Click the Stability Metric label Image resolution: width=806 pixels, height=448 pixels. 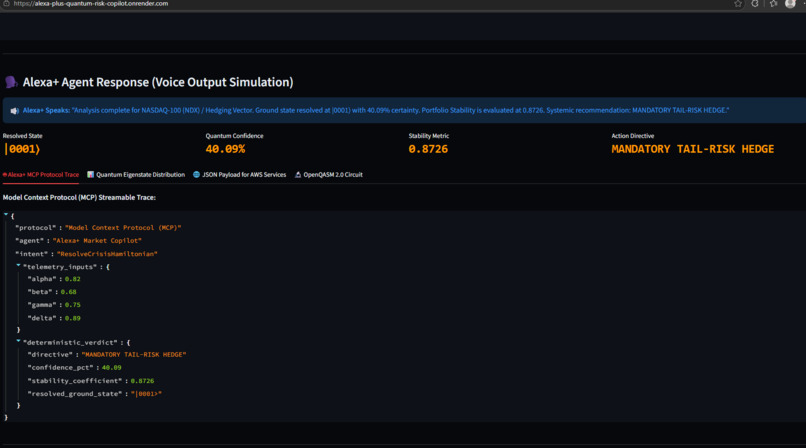[x=429, y=136]
